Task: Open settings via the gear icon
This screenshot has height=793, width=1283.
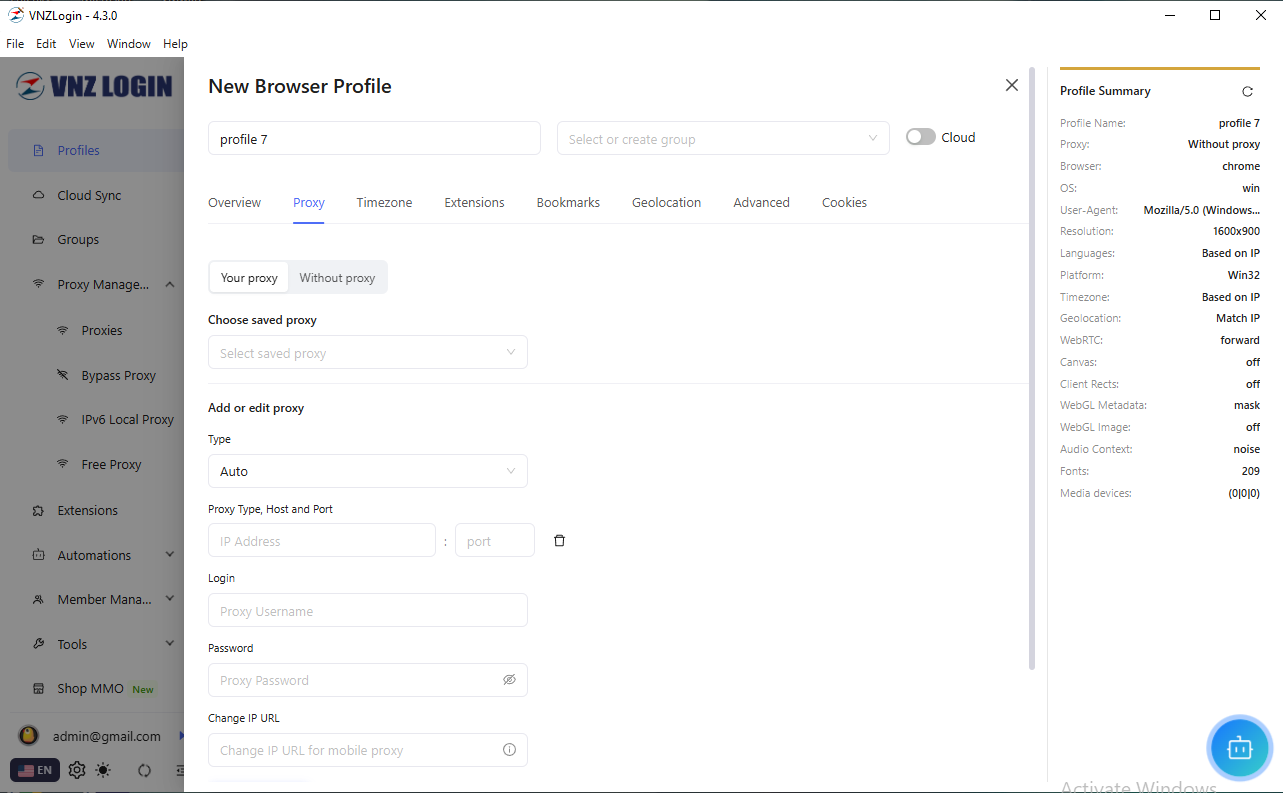Action: pos(77,770)
